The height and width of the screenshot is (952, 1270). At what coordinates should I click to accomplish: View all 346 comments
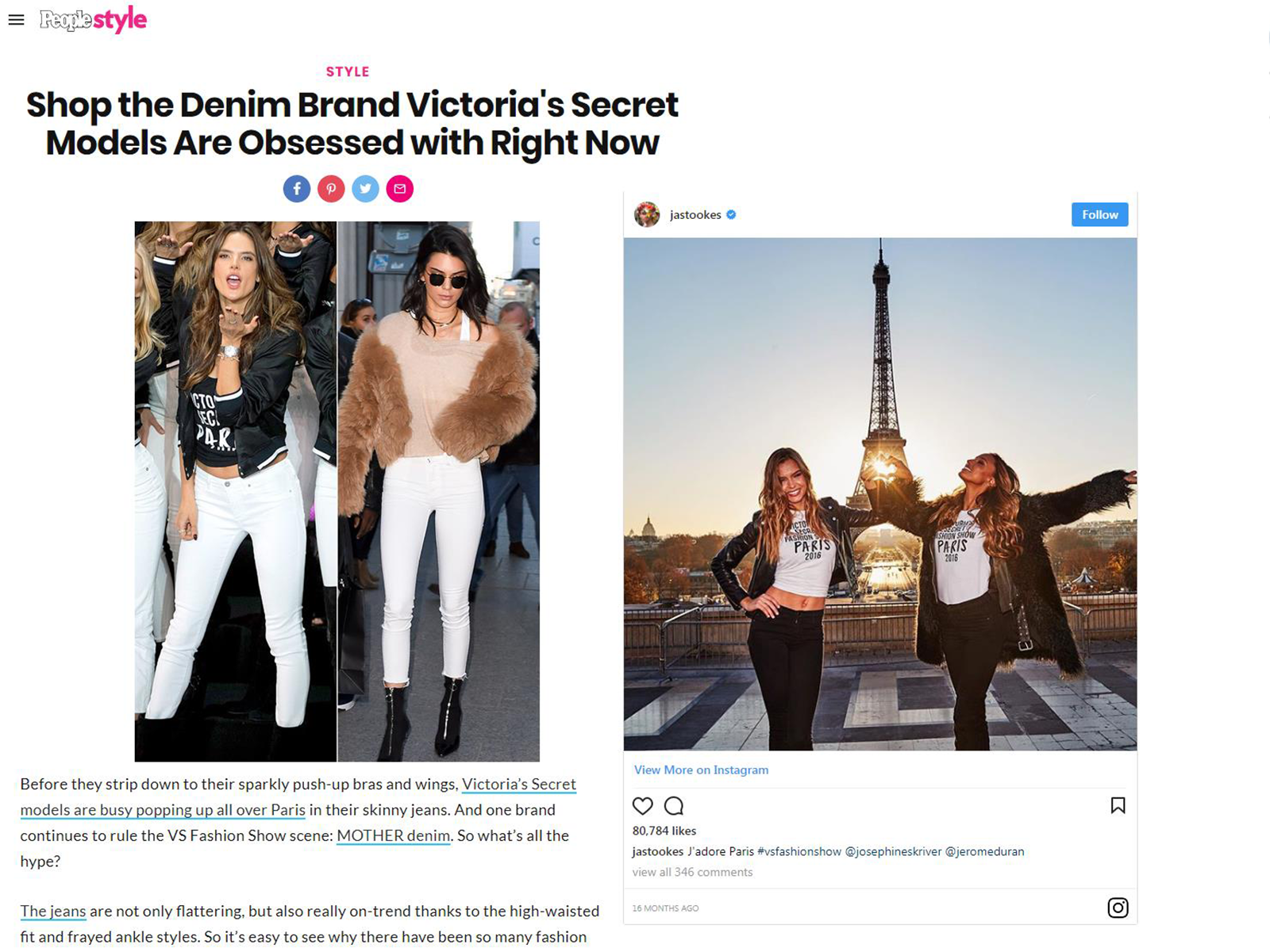[x=692, y=872]
